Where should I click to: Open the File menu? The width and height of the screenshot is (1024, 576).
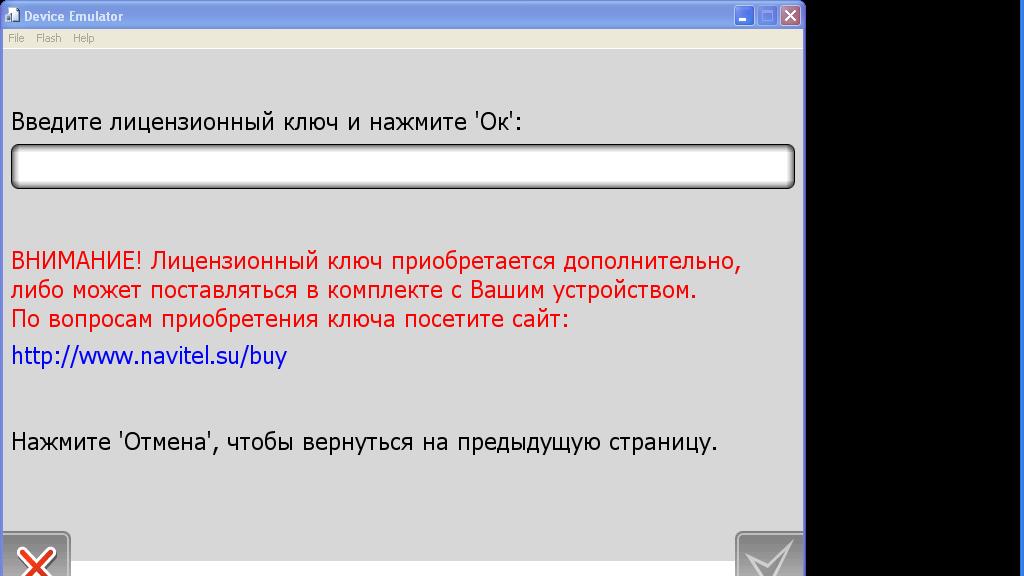(16, 38)
